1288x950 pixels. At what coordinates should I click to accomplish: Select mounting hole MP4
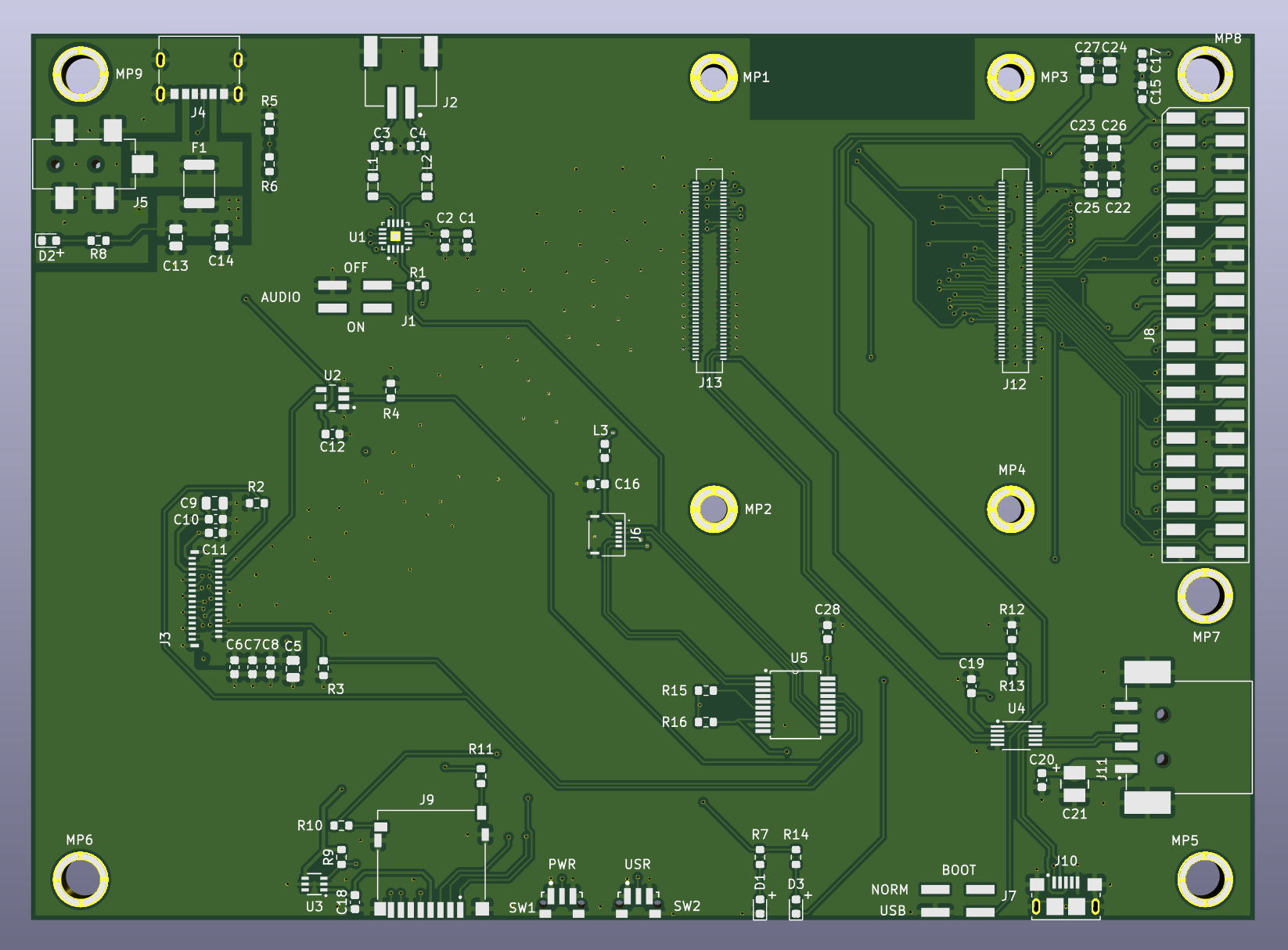point(1010,509)
